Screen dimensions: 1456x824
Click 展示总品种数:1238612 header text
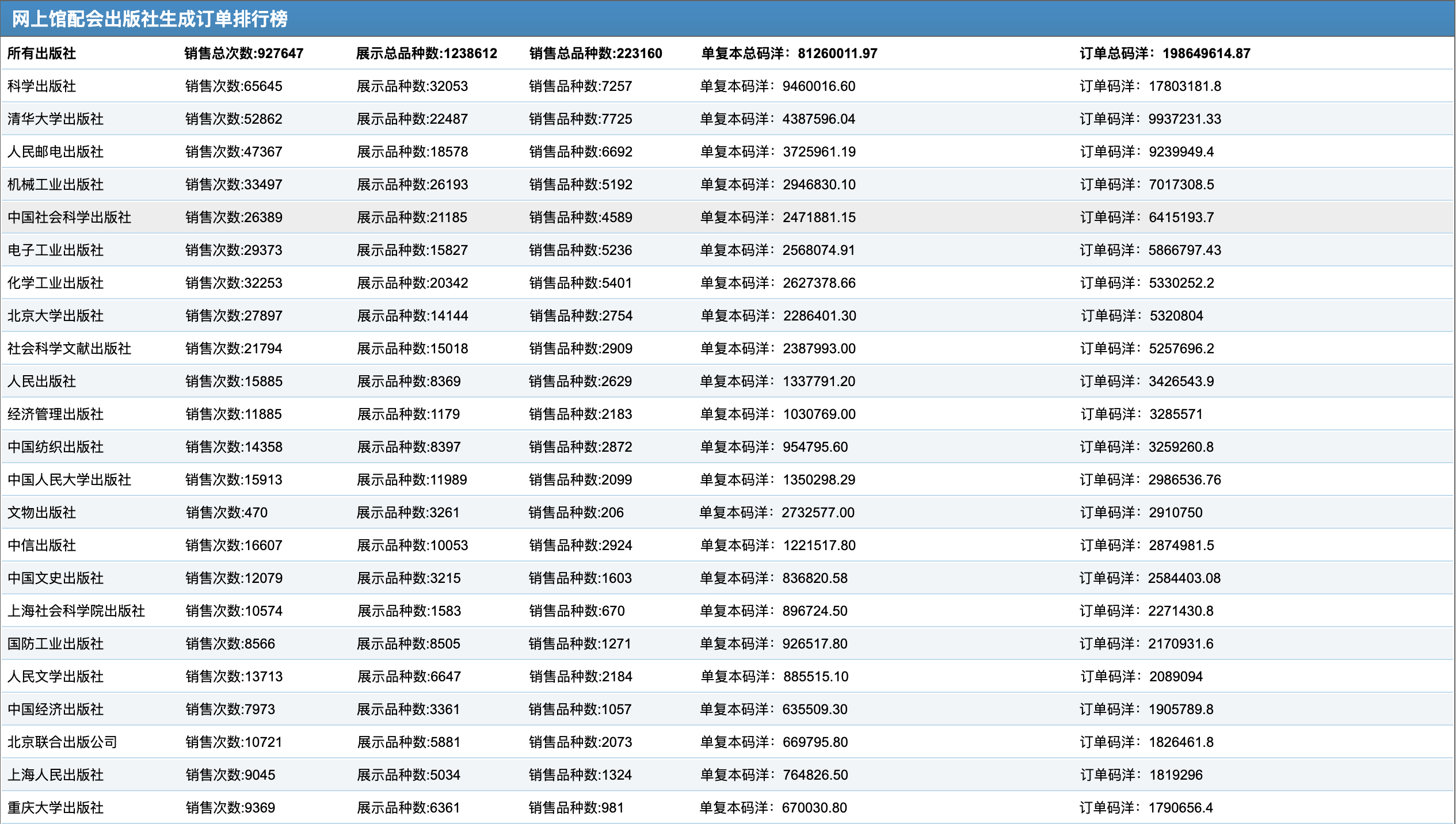tap(426, 54)
